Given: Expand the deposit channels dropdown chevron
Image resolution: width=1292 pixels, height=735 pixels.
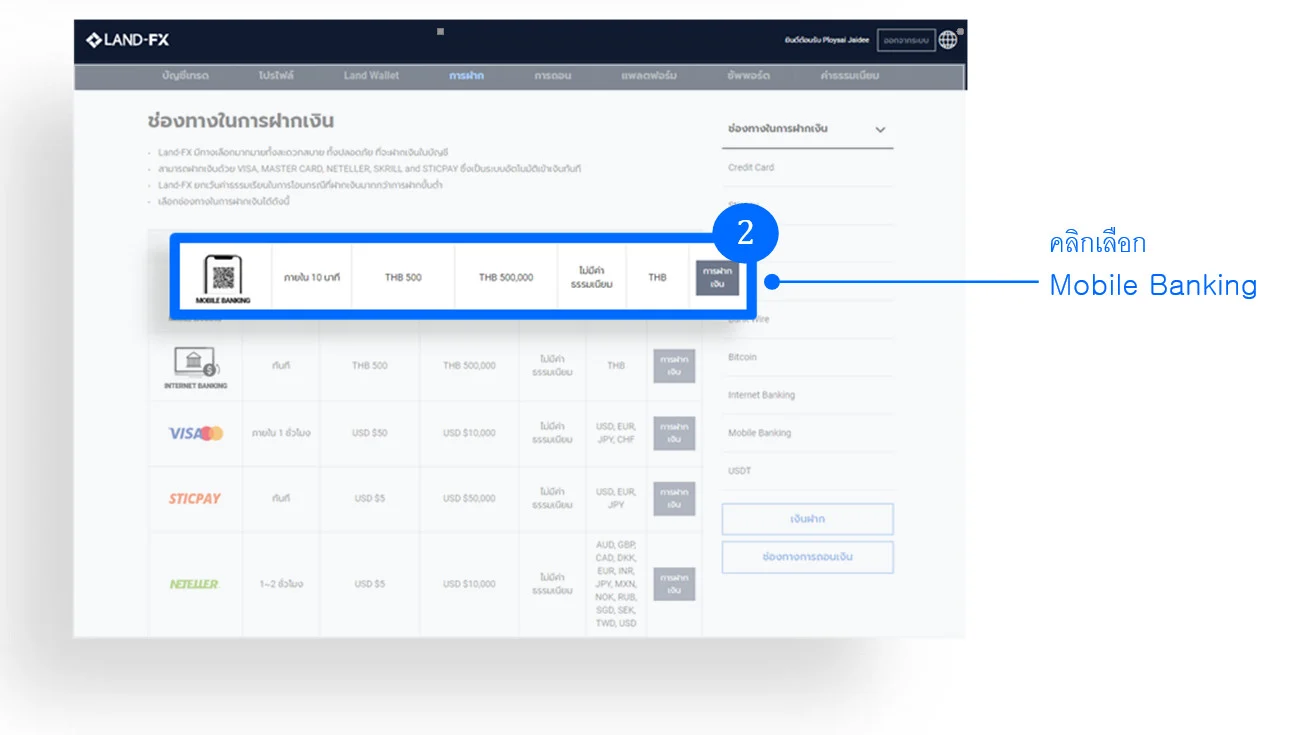Looking at the screenshot, I should 880,130.
